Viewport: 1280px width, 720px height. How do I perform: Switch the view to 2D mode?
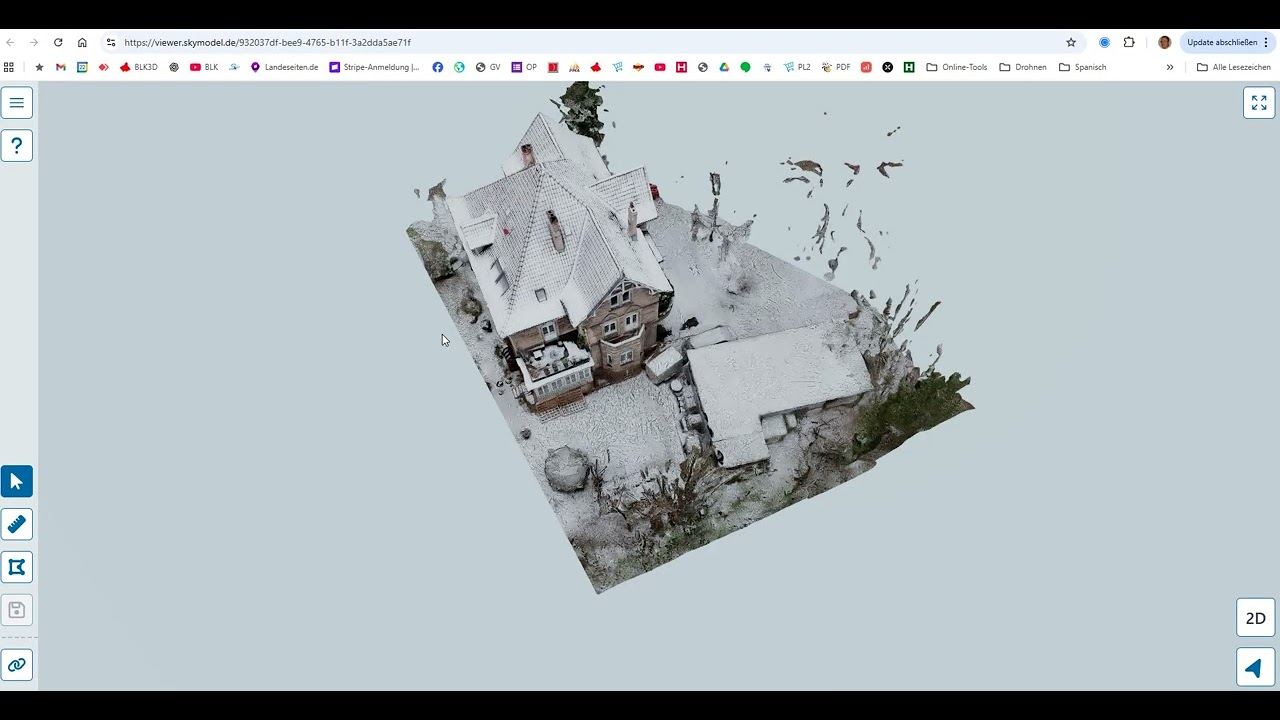click(x=1256, y=618)
